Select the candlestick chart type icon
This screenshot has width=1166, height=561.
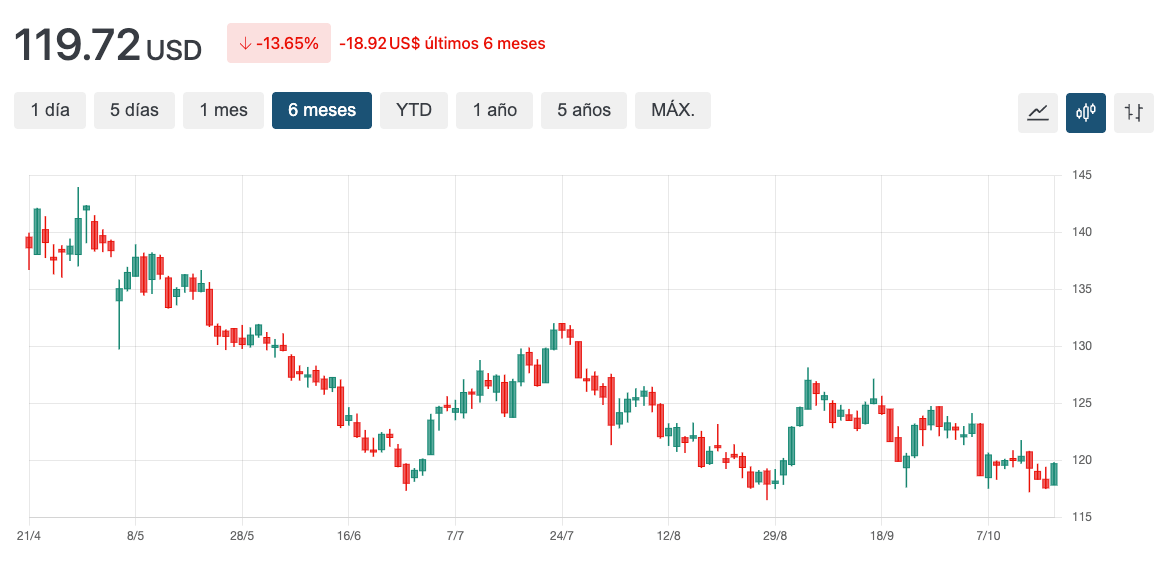pyautogui.click(x=1085, y=112)
